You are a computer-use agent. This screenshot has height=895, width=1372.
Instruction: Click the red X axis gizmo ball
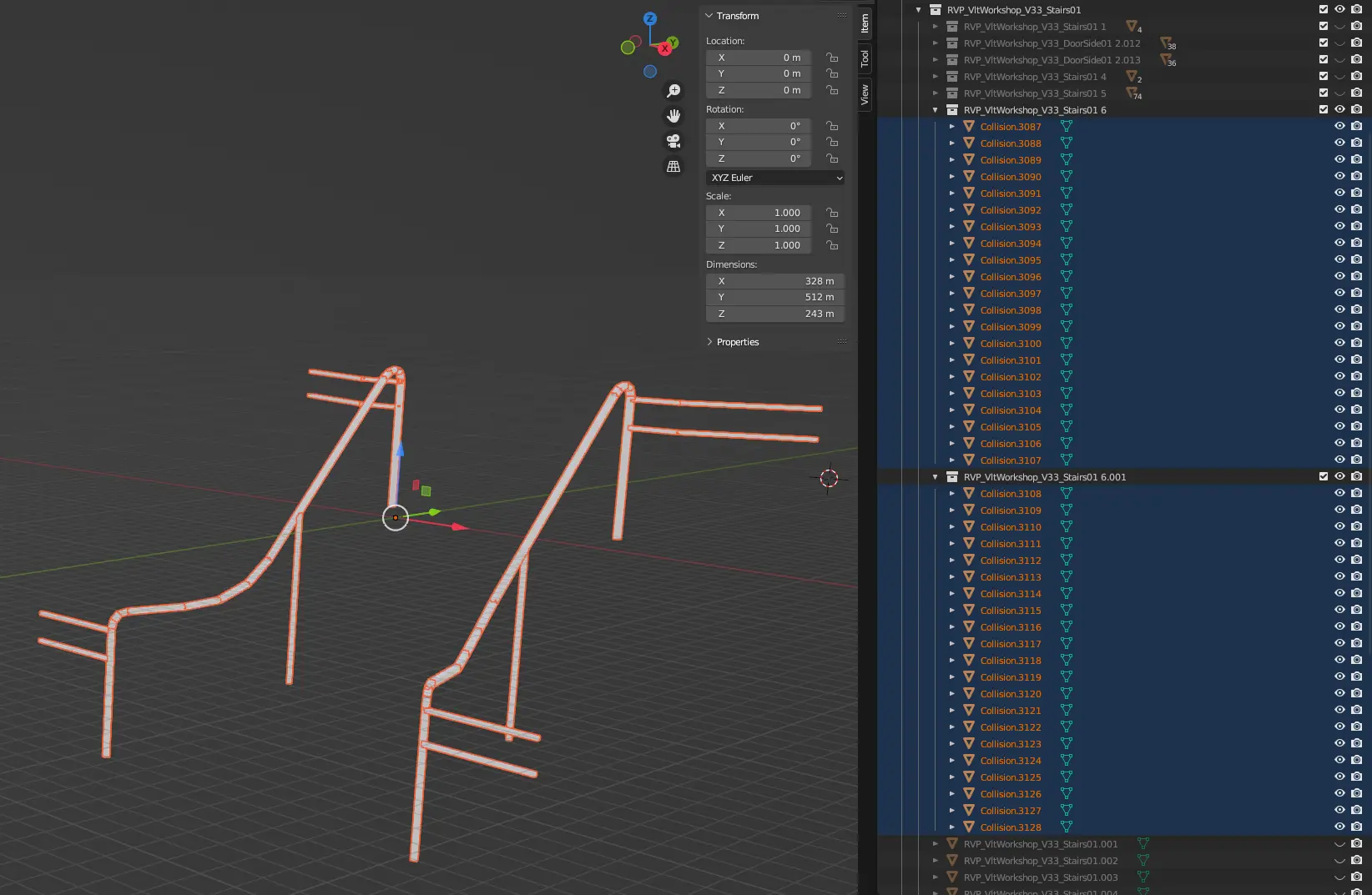665,48
